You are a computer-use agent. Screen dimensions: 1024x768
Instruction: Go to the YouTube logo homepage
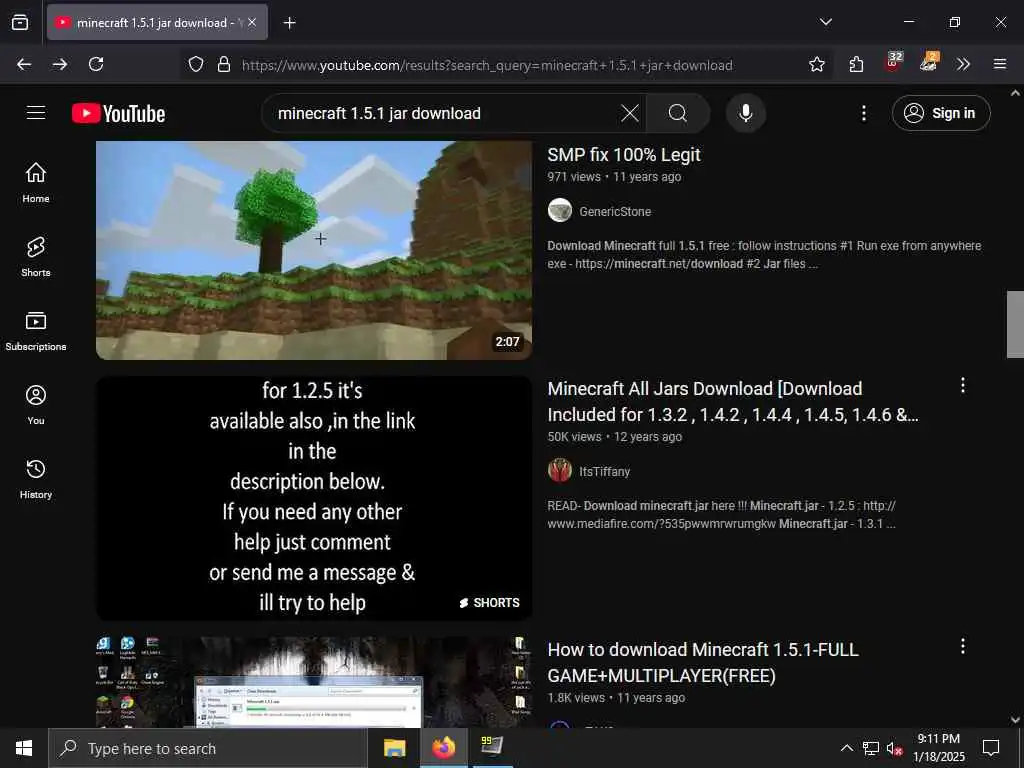coord(118,114)
